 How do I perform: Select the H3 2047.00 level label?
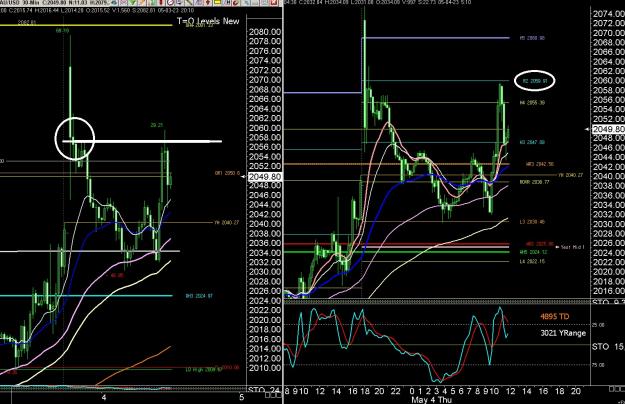532,142
